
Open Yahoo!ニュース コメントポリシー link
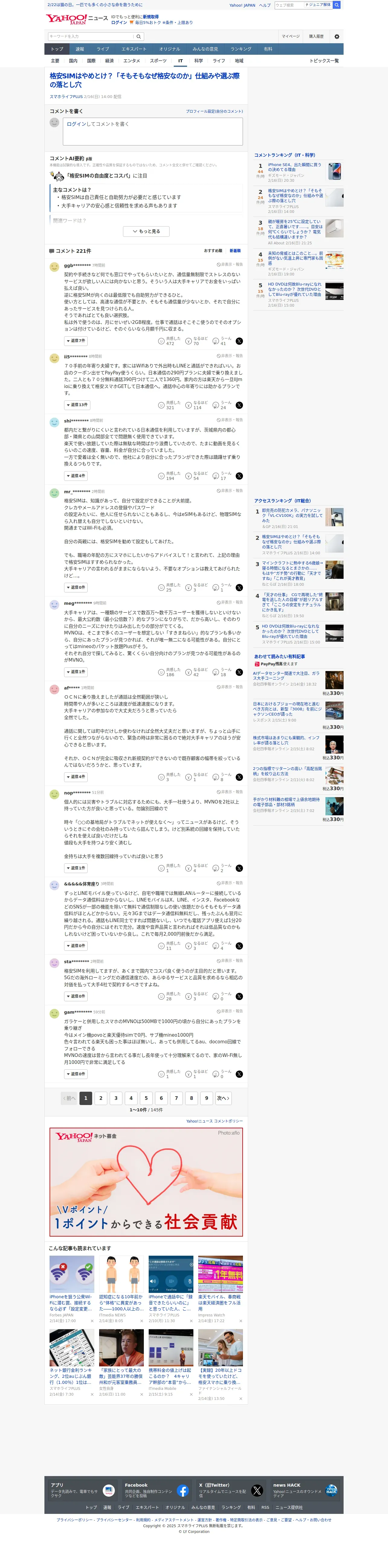(x=214, y=1121)
